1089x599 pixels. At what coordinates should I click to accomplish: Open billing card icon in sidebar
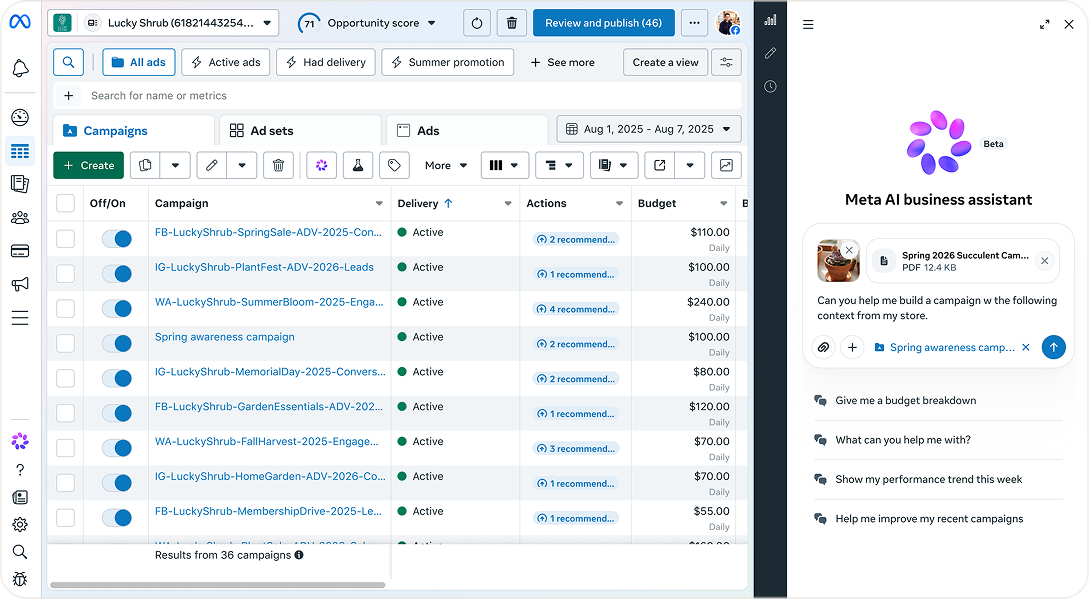coord(20,251)
